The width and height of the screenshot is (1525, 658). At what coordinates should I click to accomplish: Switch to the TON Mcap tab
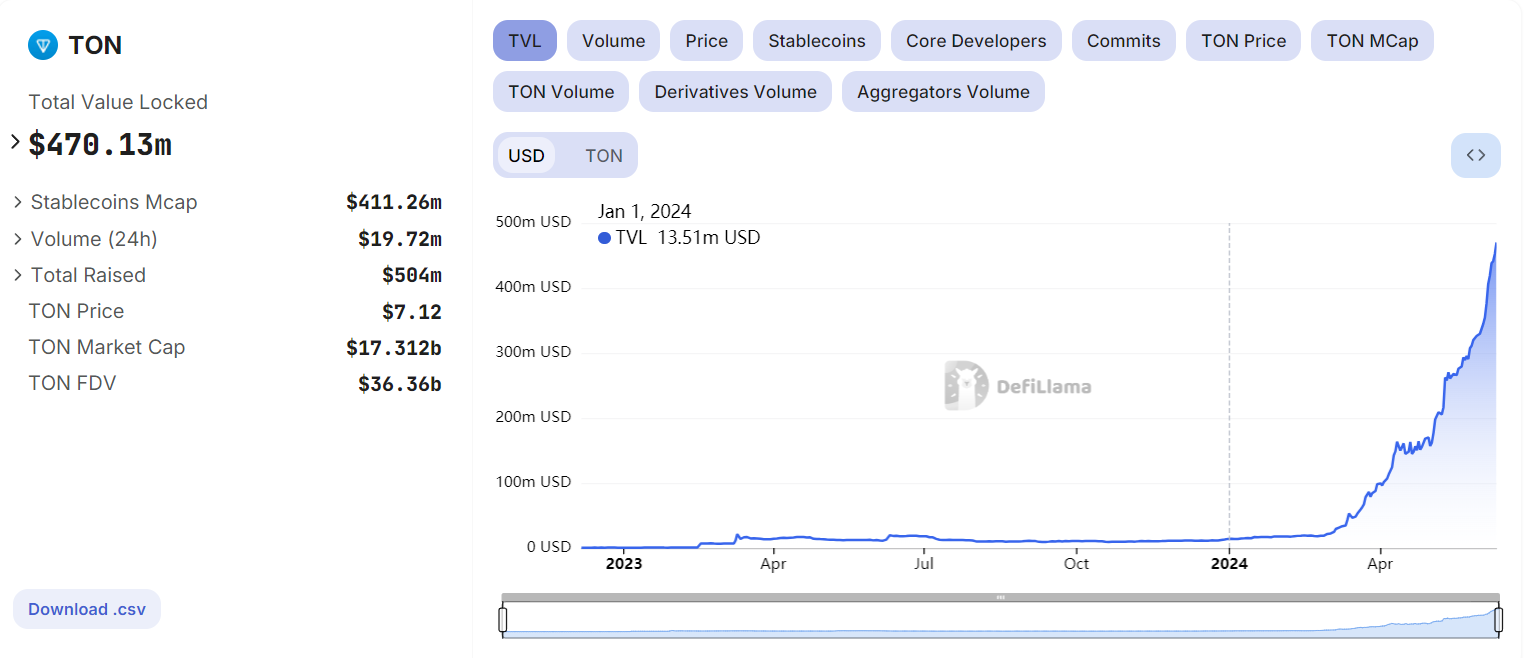(x=1372, y=40)
